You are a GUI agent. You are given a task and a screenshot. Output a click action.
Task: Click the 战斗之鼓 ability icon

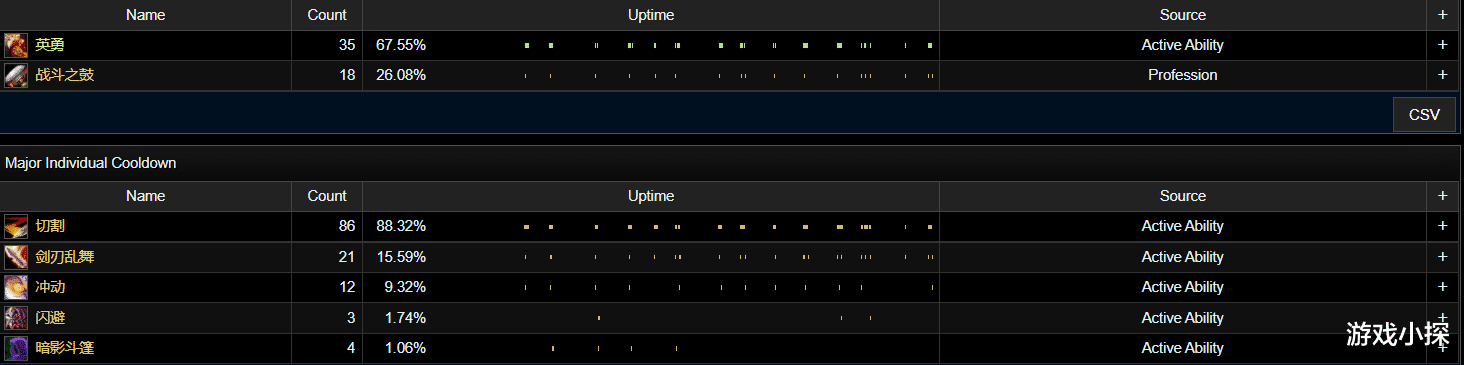[16, 75]
